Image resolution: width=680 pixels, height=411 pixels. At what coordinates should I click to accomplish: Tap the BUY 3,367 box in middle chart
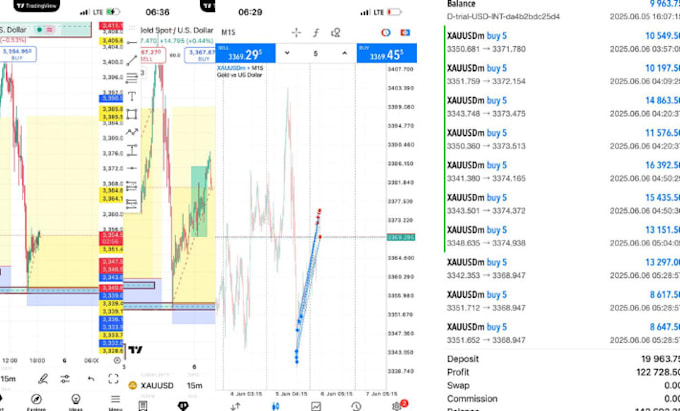pyautogui.click(x=200, y=55)
